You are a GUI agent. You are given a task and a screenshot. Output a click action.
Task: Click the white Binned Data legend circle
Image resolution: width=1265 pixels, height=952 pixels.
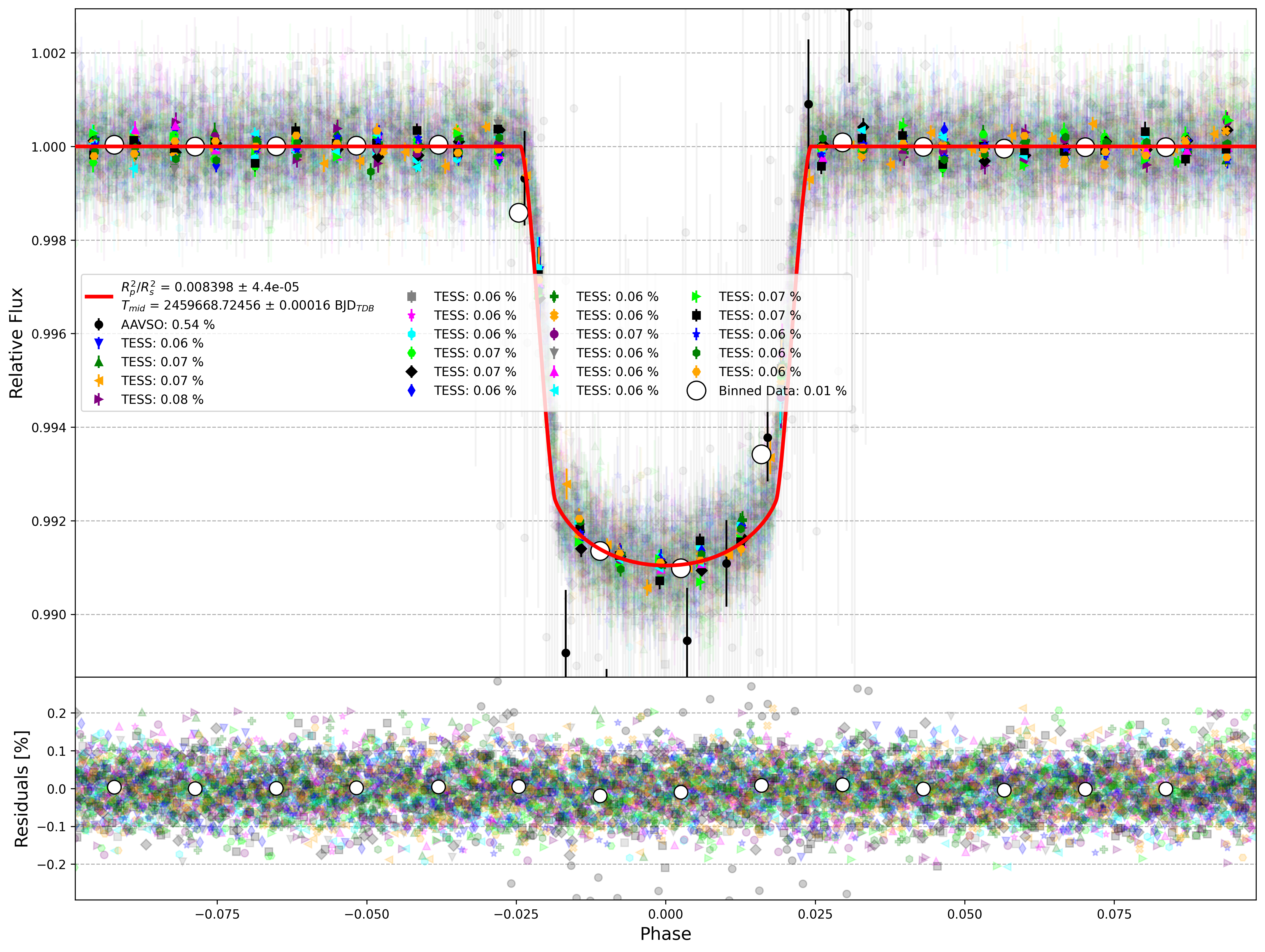tap(696, 391)
